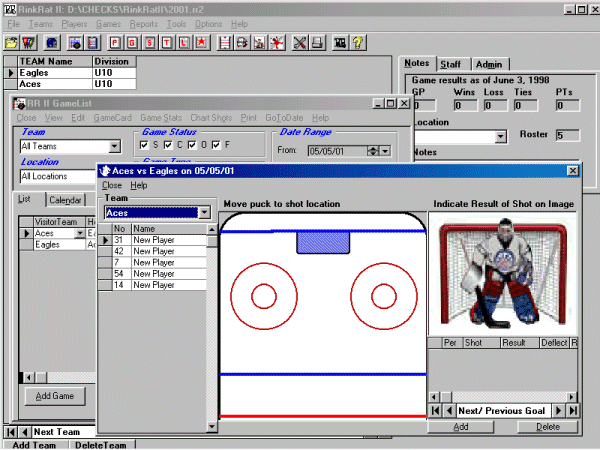Switch to the Staff tab
This screenshot has height=450, width=600.
click(451, 64)
